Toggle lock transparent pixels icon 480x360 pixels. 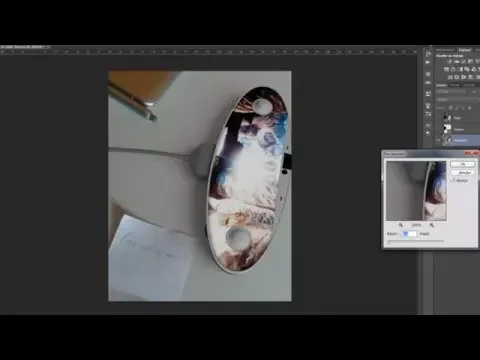click(451, 108)
